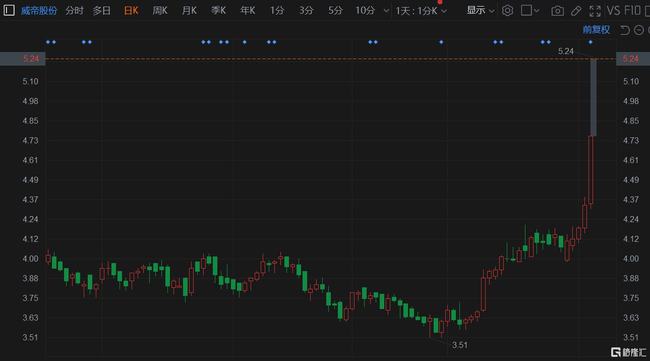Image resolution: width=650 pixels, height=361 pixels.
Task: Enter fullscreen chart mode
Action: (595, 11)
